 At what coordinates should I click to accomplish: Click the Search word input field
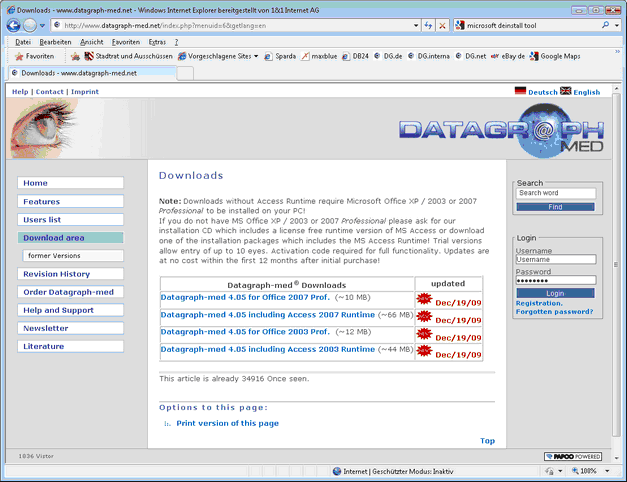(x=555, y=193)
